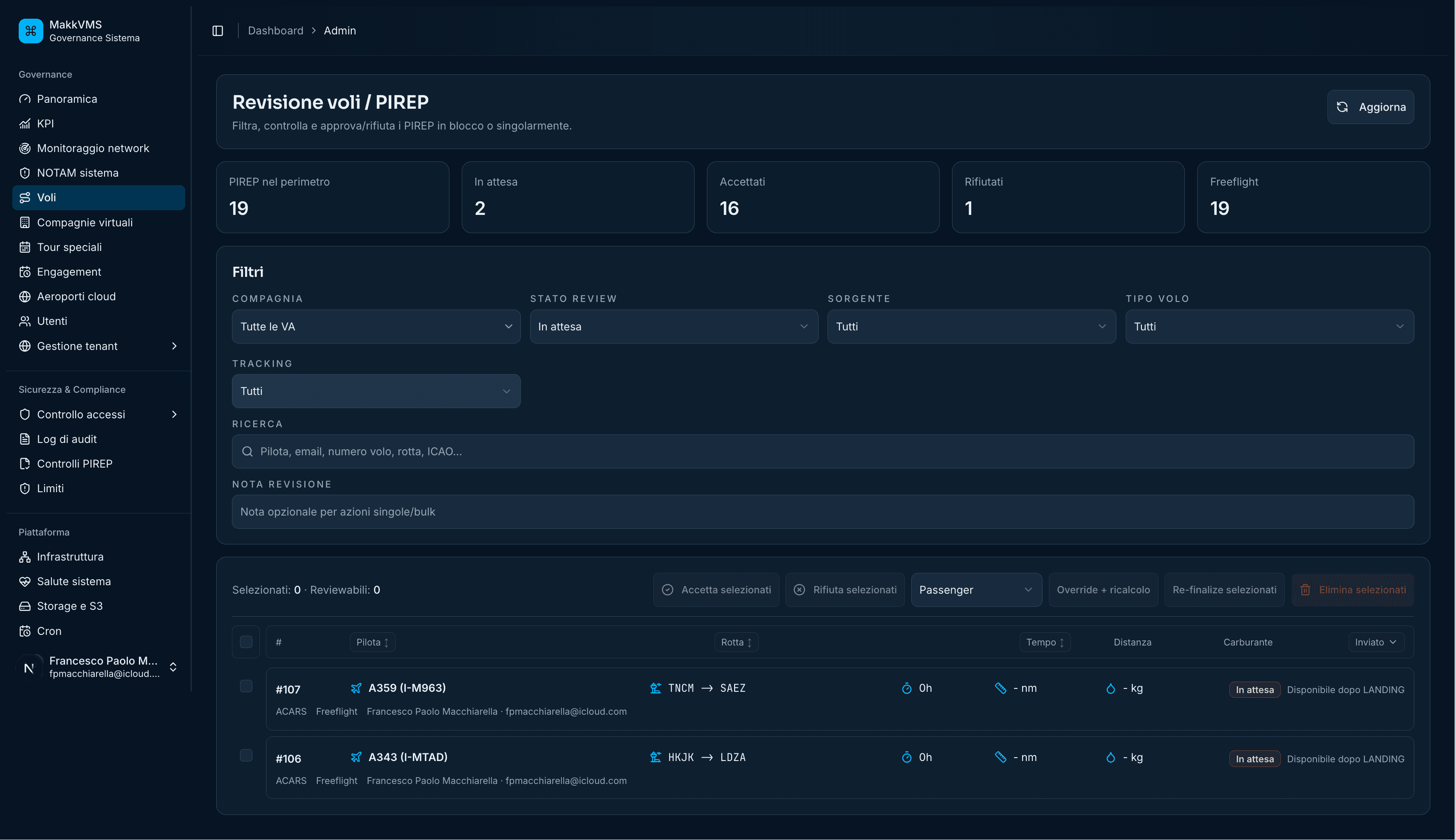Click the Engagement icon

(x=25, y=272)
